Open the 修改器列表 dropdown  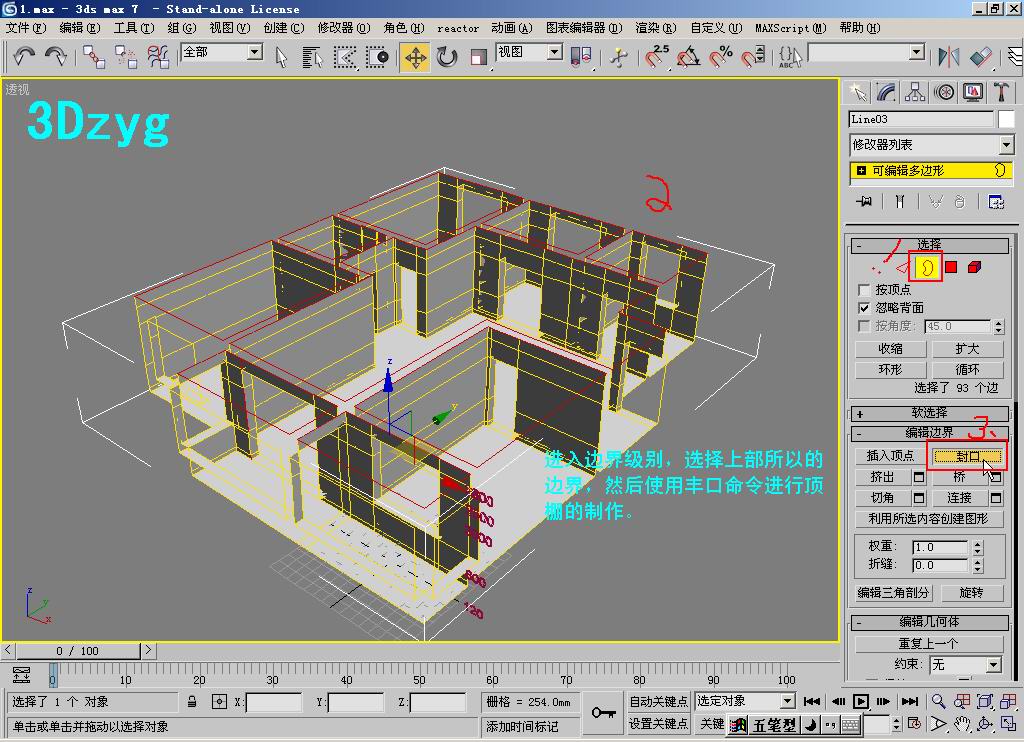tap(1005, 145)
